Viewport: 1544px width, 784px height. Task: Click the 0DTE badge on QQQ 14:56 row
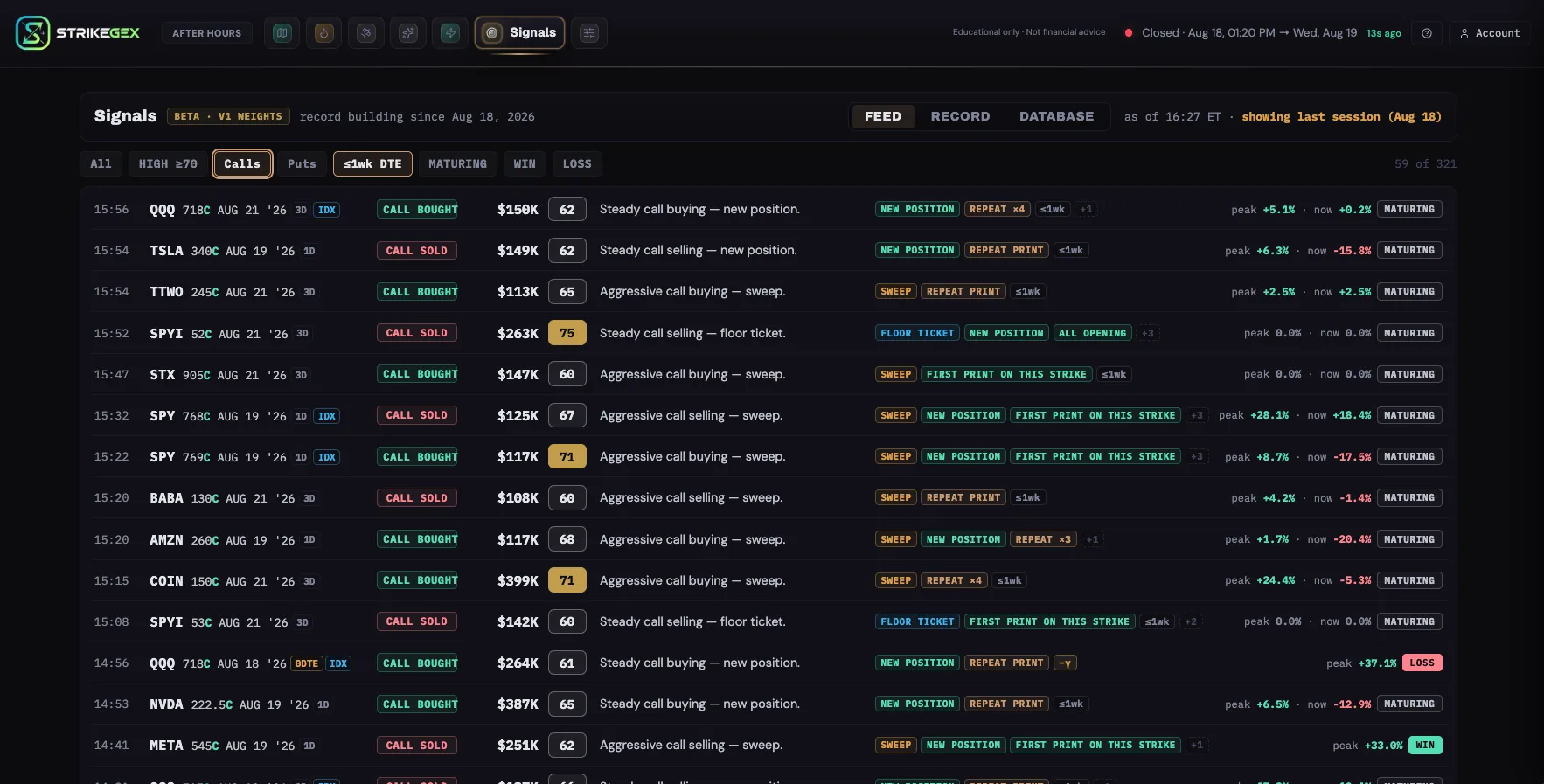[x=307, y=663]
